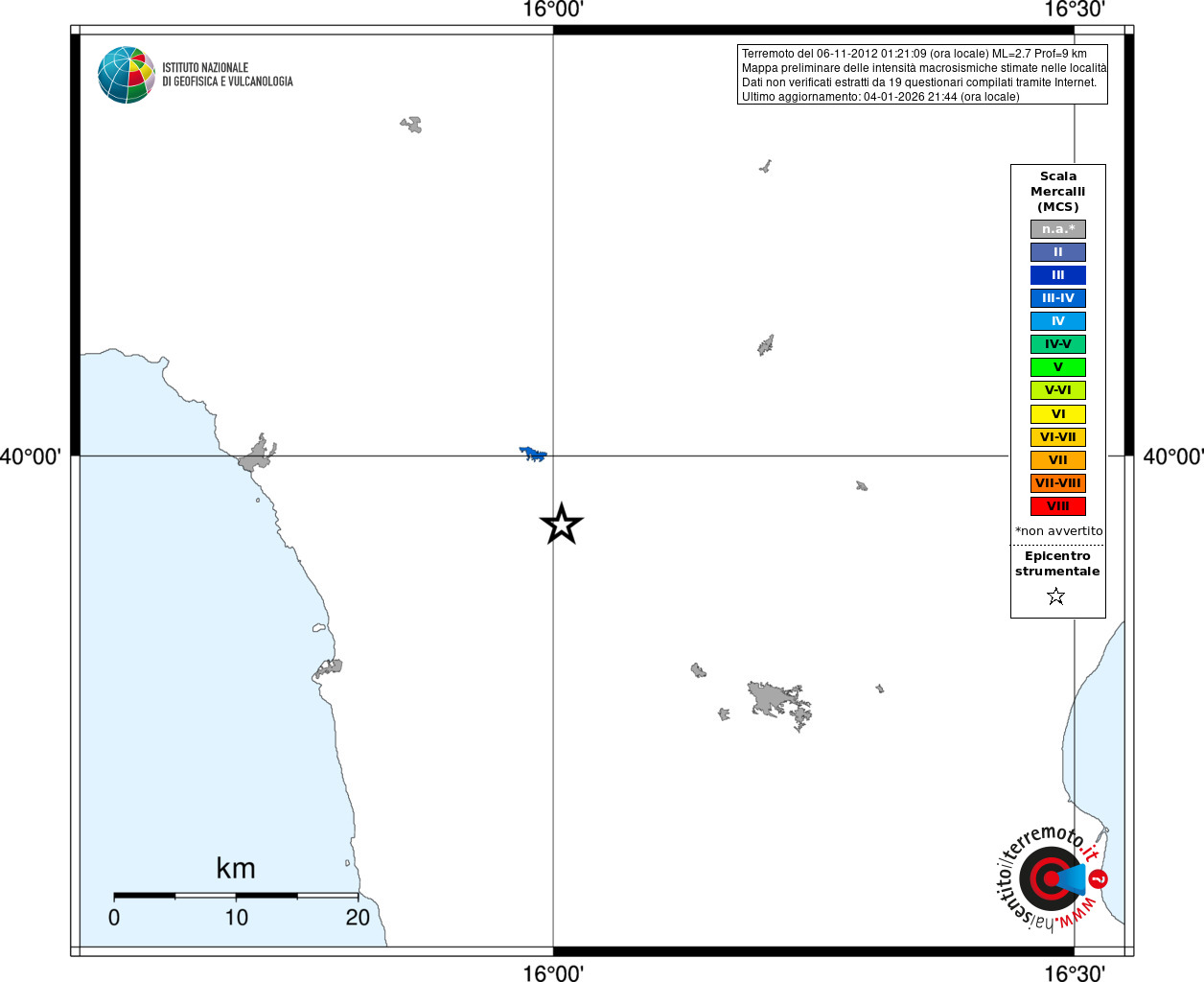Click the 'Mappa preliminare delle intensità' line

(x=924, y=68)
